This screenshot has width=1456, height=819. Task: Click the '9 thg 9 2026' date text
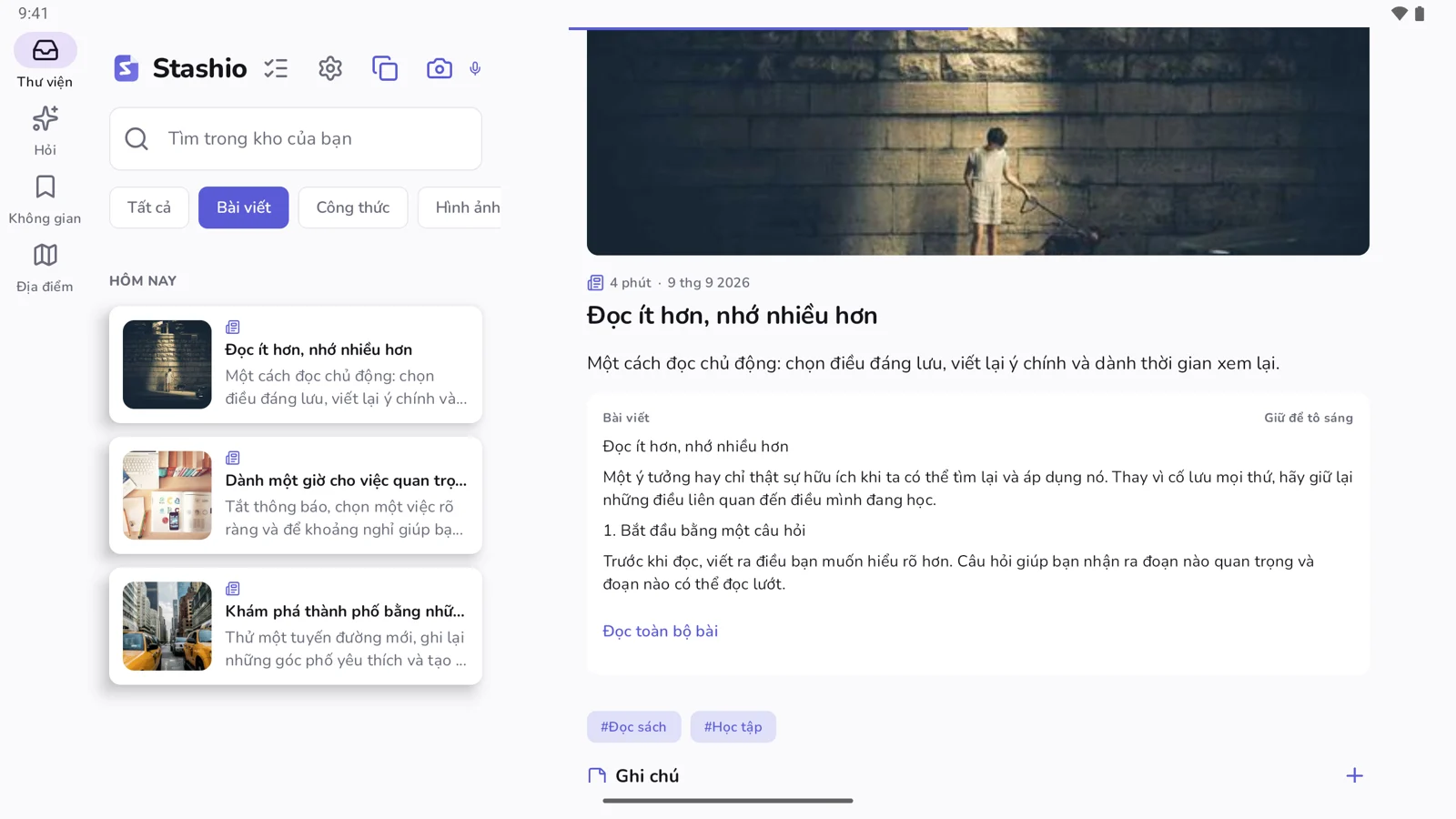[x=709, y=283]
